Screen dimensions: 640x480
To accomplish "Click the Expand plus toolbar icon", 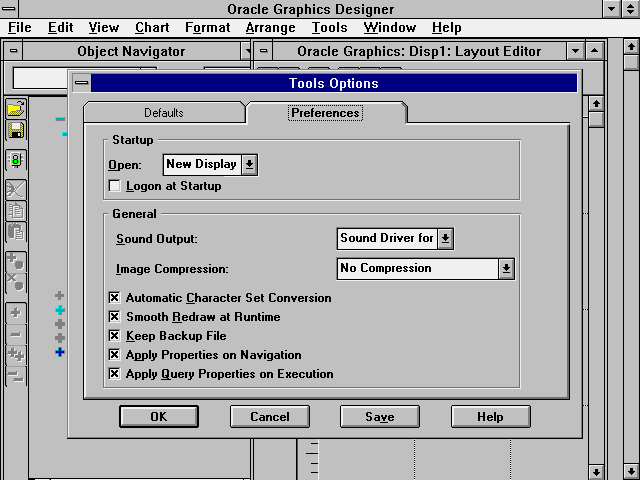I will [15, 312].
